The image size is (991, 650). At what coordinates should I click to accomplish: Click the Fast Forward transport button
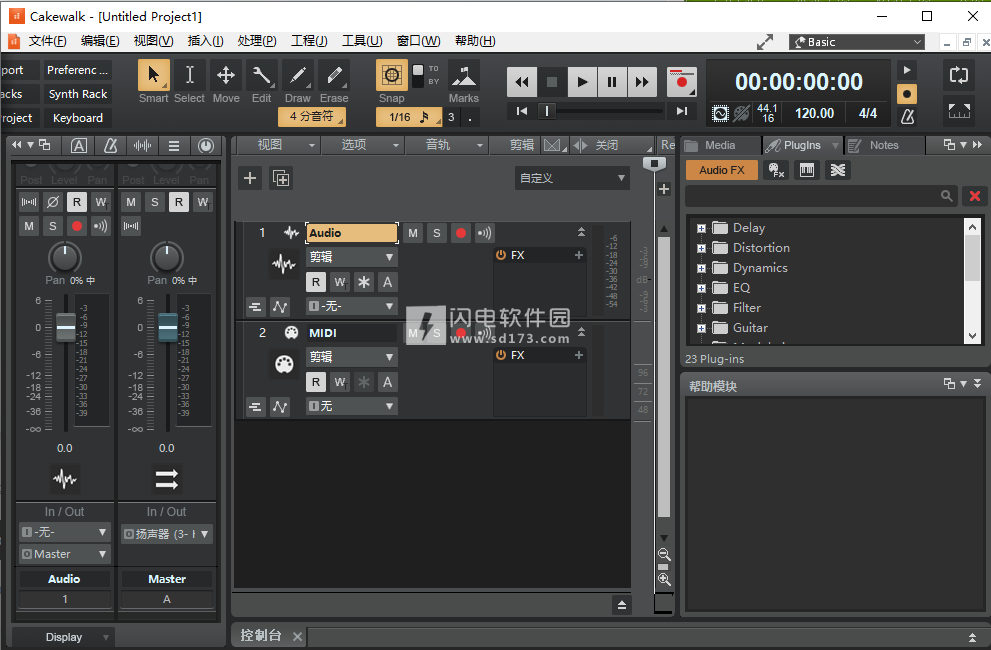coord(642,82)
